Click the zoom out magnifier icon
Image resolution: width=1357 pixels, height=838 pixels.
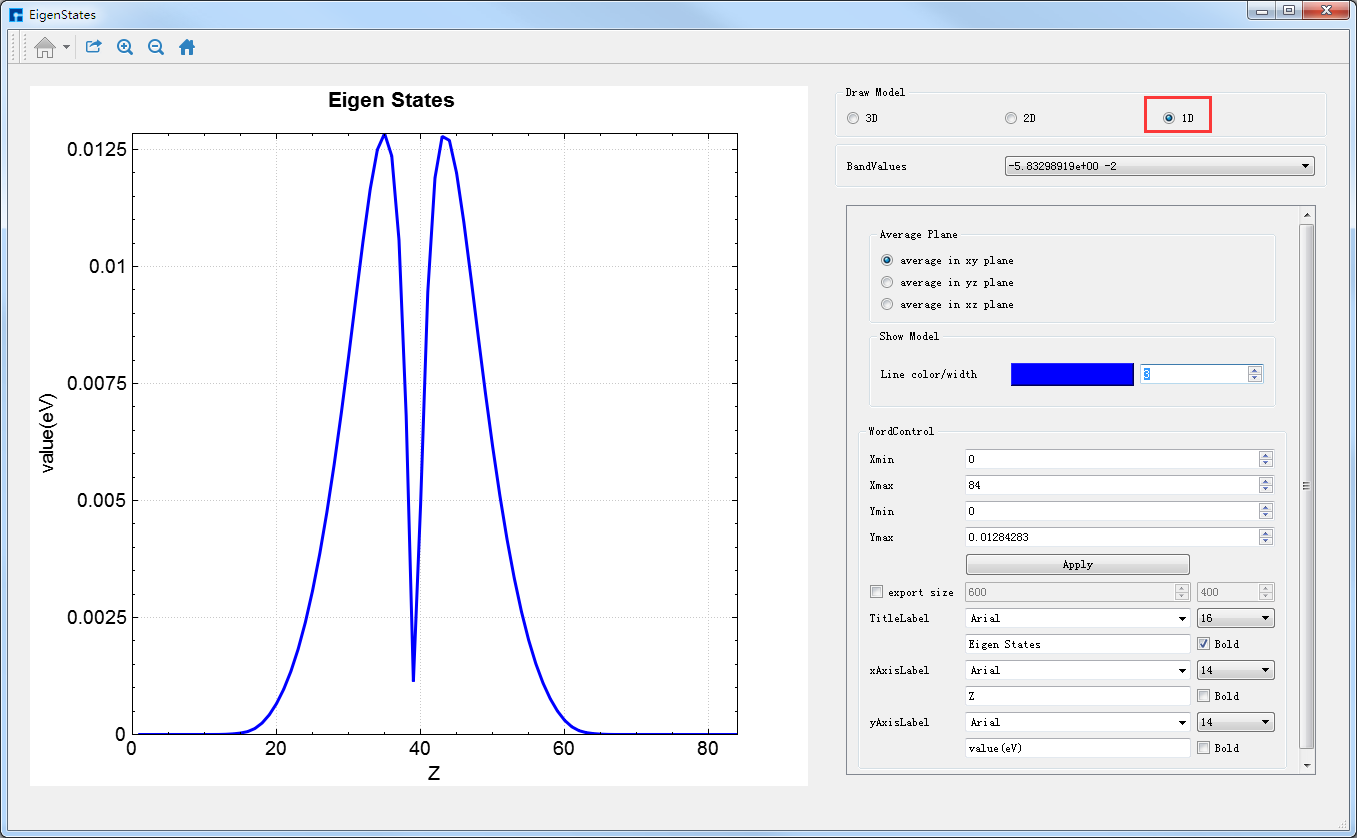coord(156,47)
